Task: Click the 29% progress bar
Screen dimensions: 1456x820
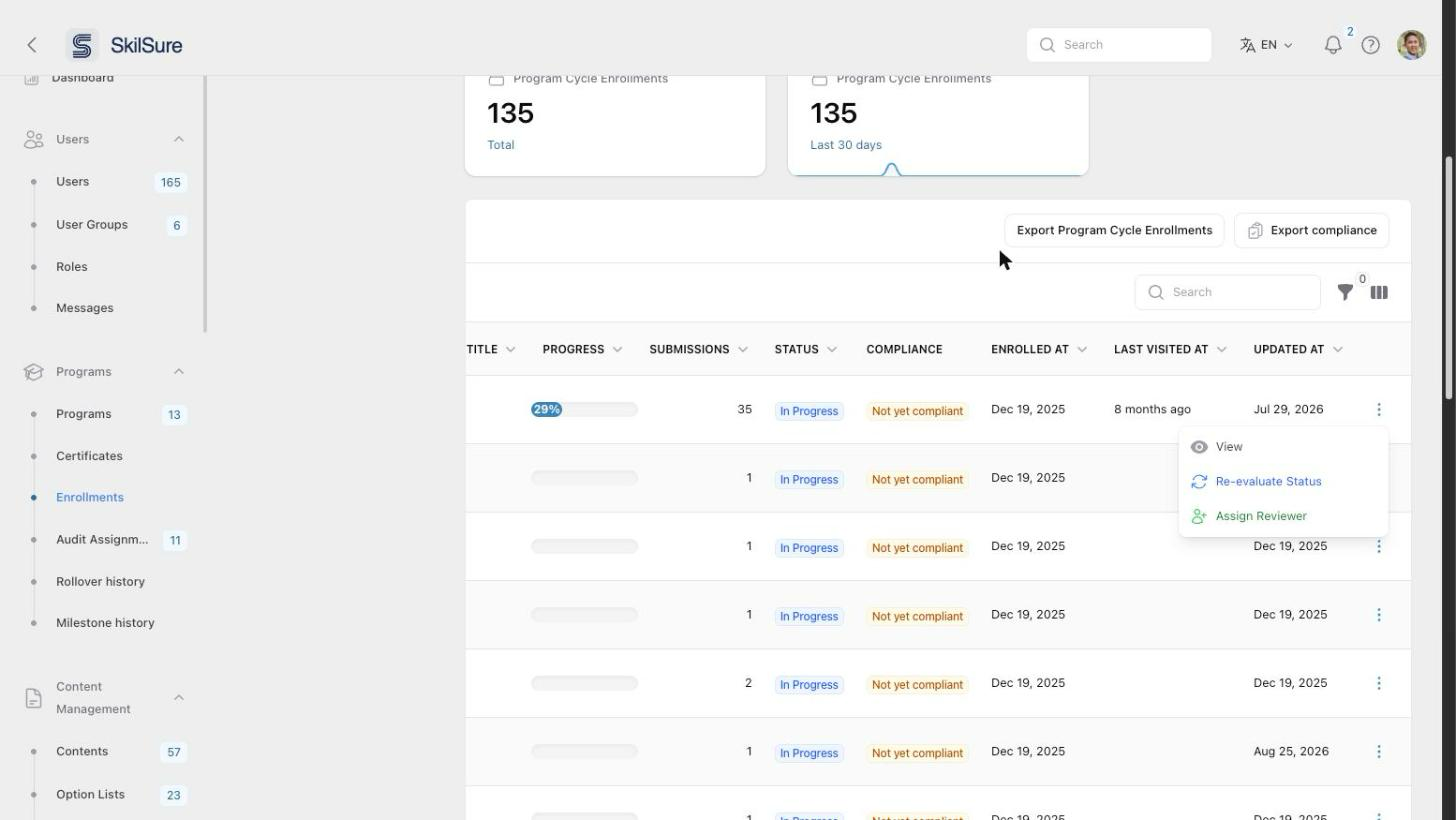Action: (584, 410)
